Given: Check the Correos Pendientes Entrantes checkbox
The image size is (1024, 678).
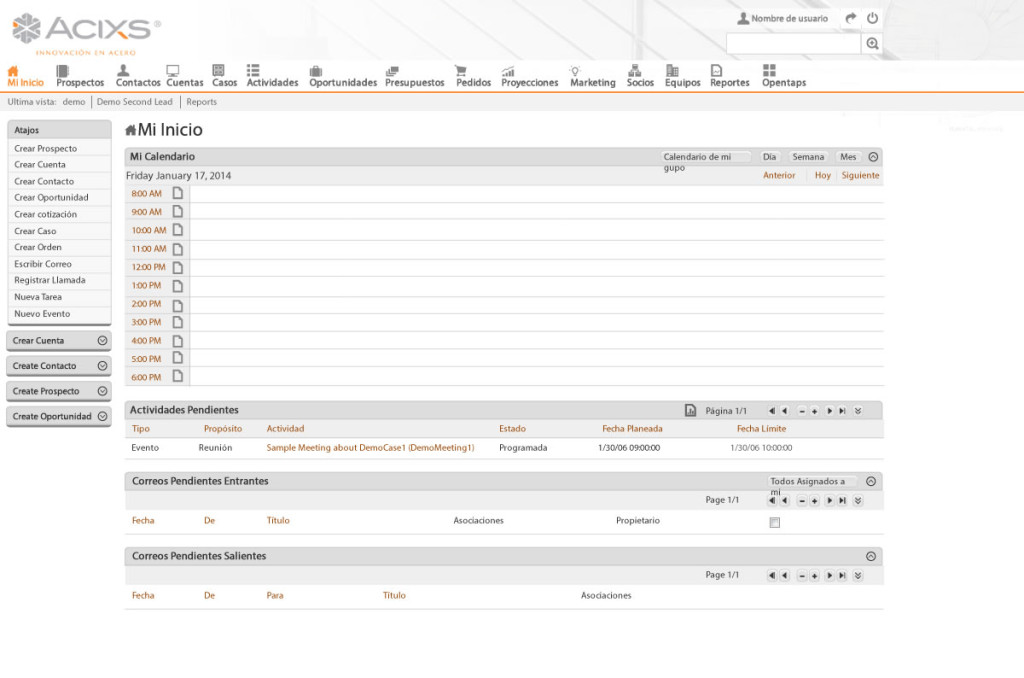Looking at the screenshot, I should point(774,523).
